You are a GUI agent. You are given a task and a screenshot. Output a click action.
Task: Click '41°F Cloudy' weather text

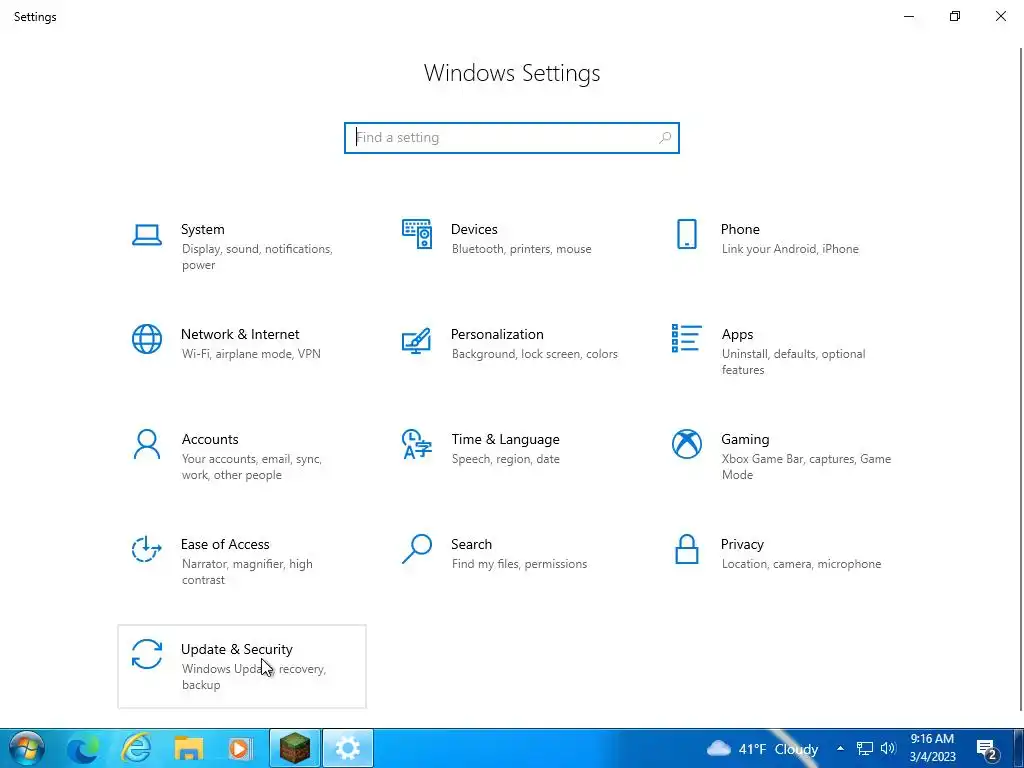[778, 749]
